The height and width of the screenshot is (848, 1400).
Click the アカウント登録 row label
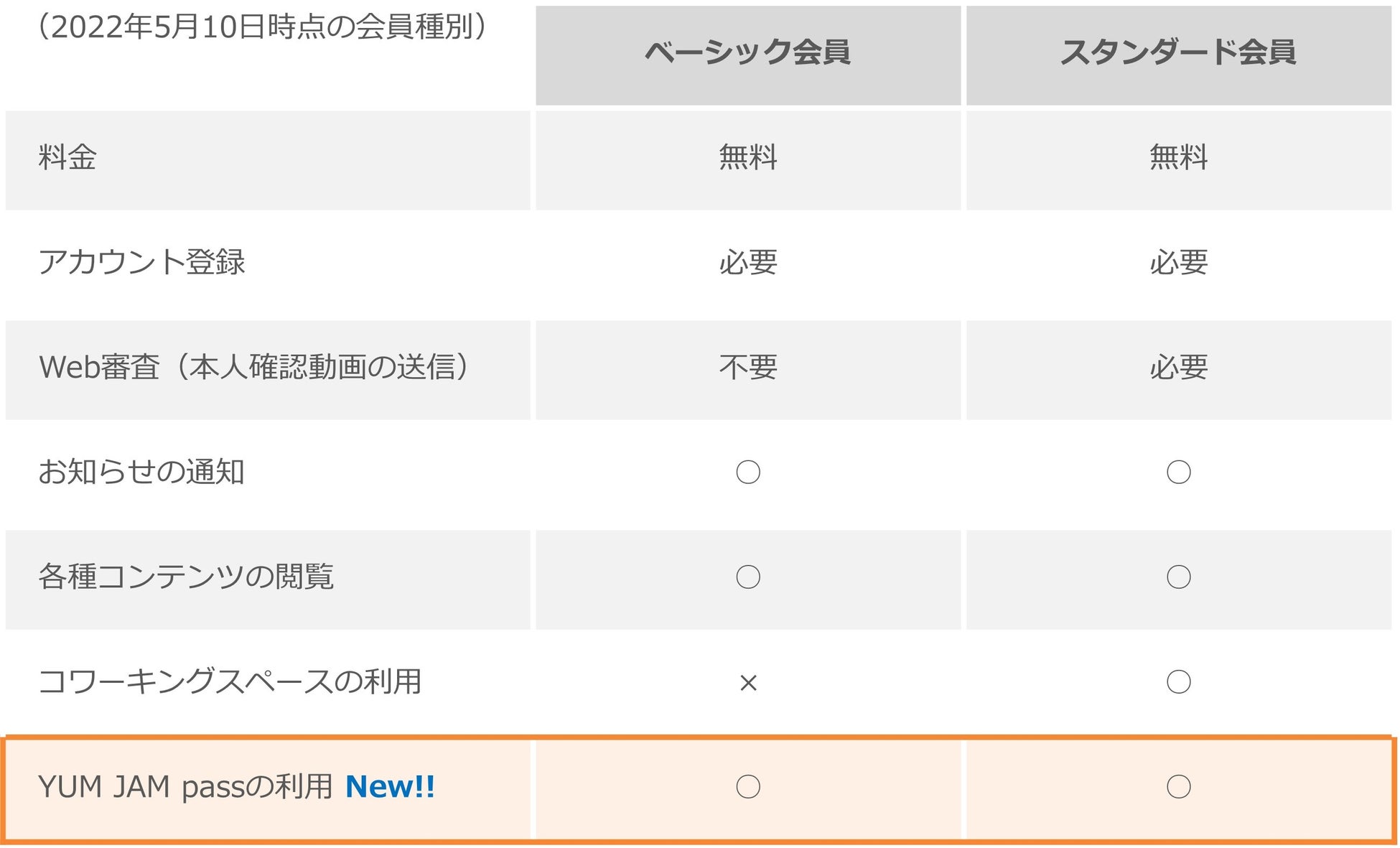click(x=141, y=261)
